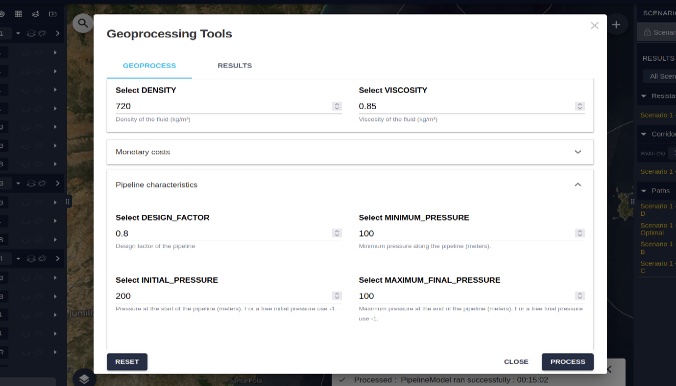The image size is (676, 386).
Task: Click the 'Select VISCOSITY' label
Action: (393, 90)
